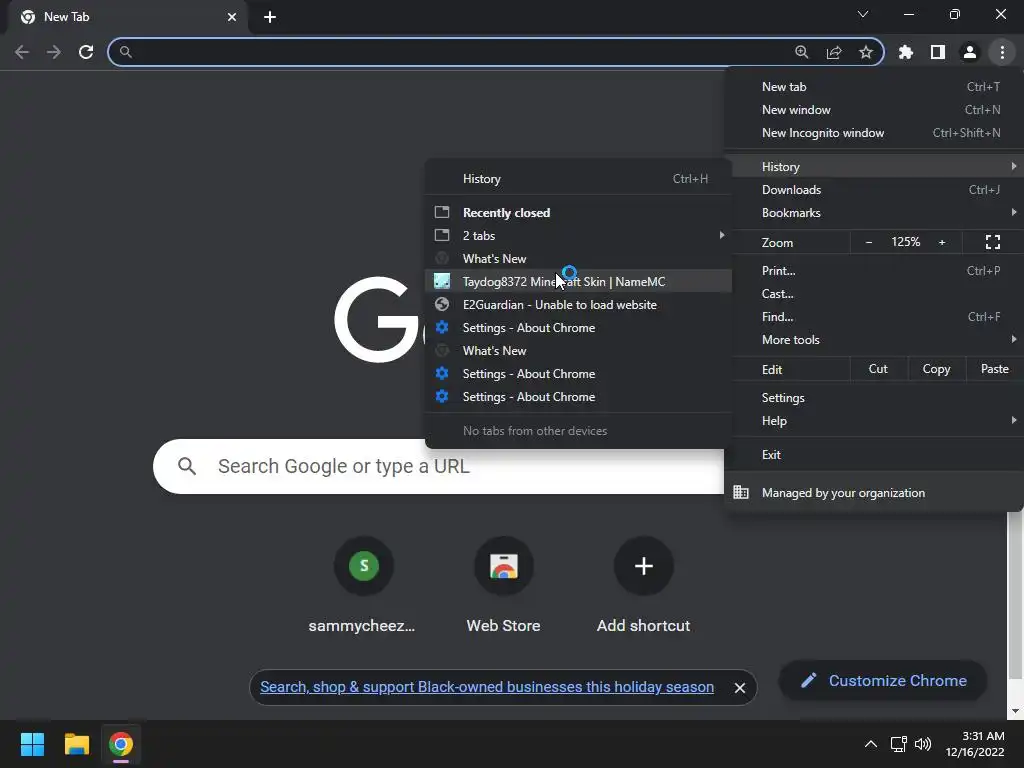Click the Paste button in Edit row
Image resolution: width=1024 pixels, height=768 pixels.
tap(994, 369)
